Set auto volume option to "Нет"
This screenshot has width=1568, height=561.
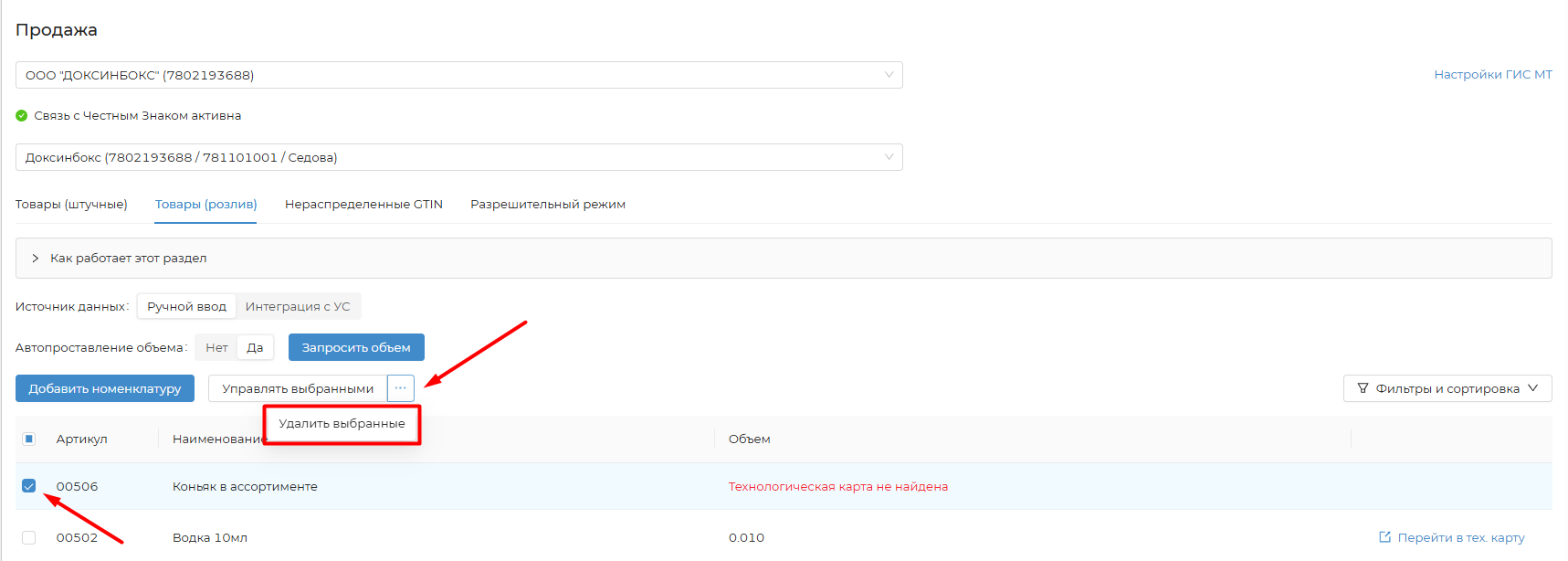(x=216, y=347)
